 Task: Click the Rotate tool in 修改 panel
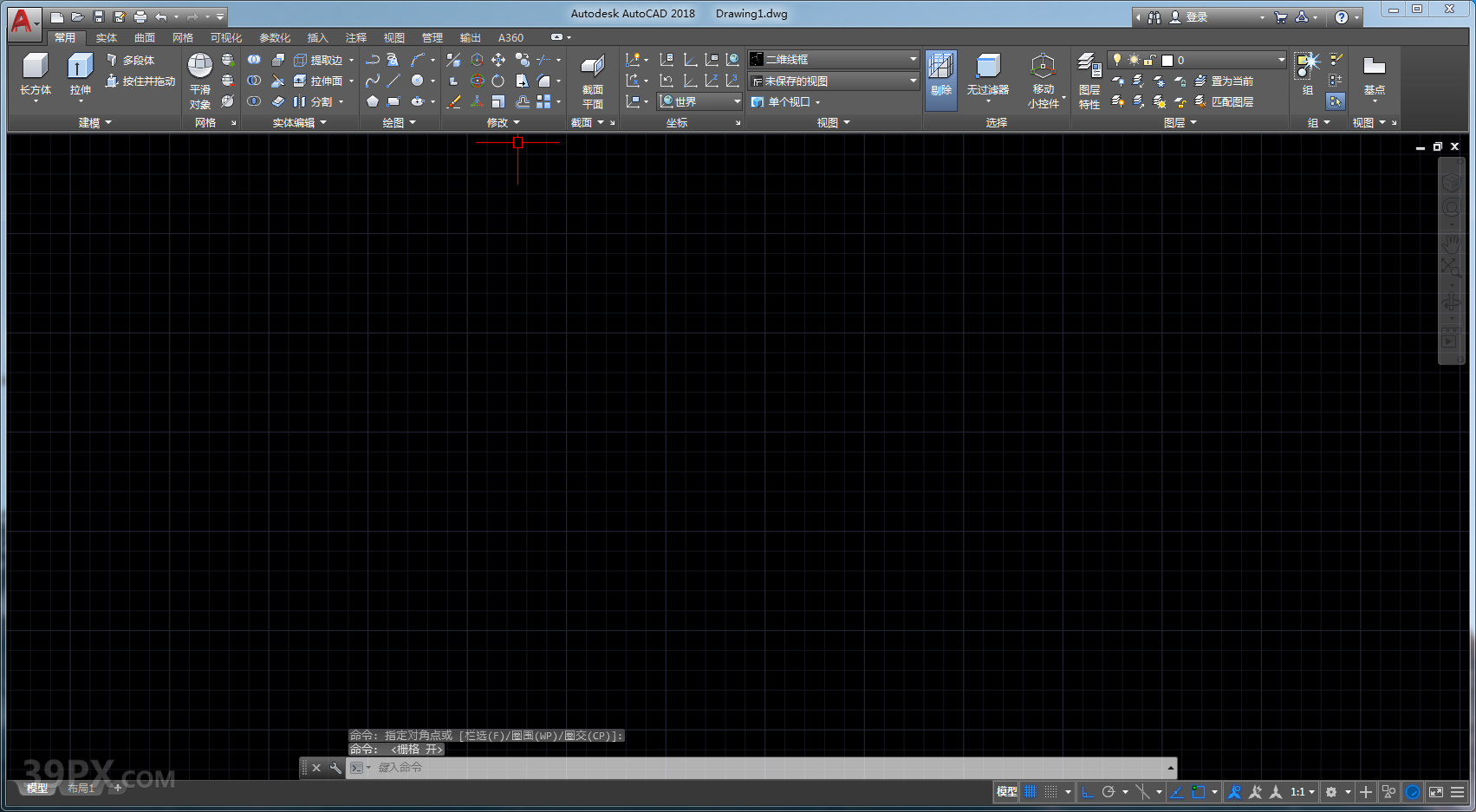498,81
